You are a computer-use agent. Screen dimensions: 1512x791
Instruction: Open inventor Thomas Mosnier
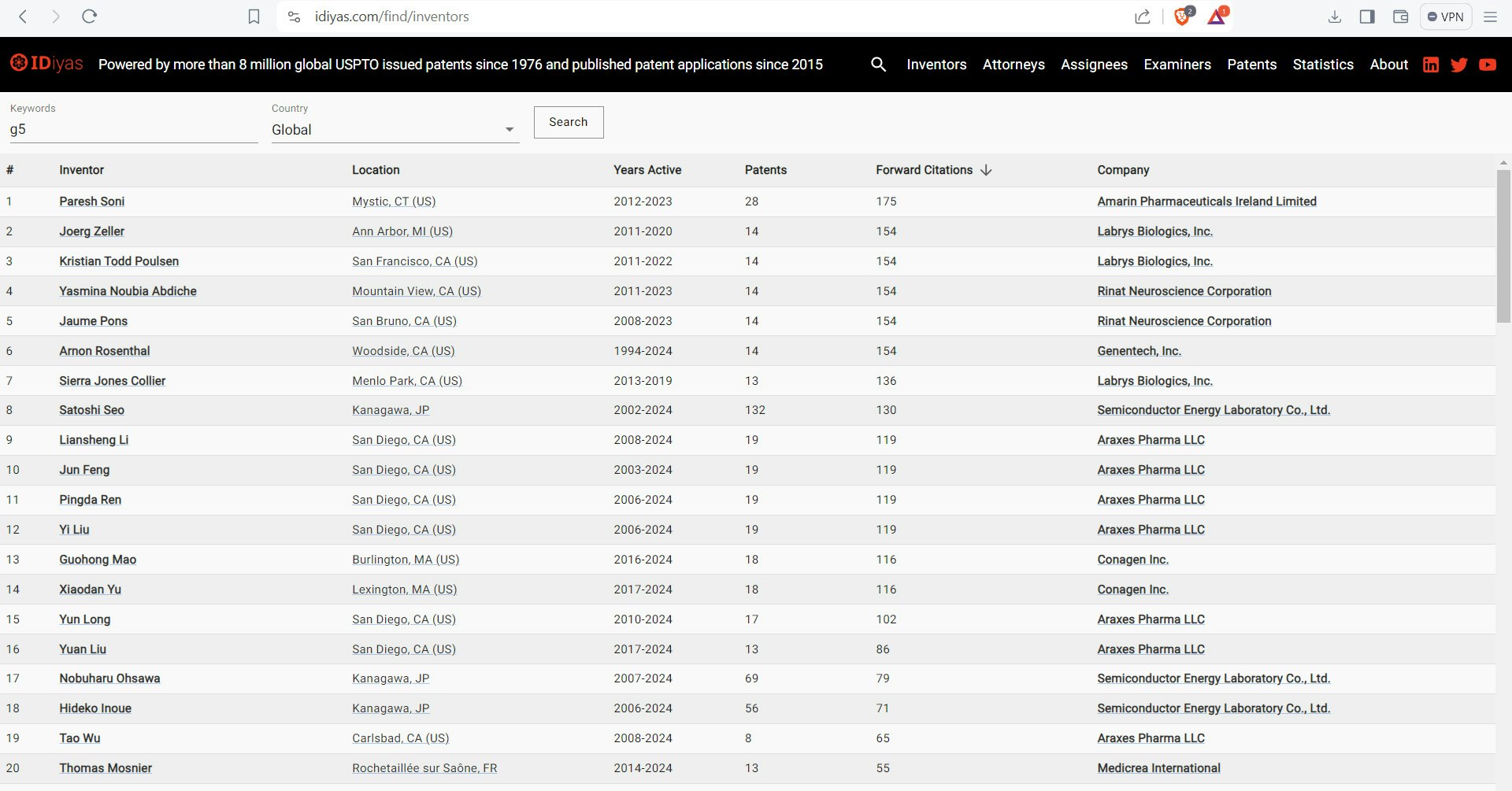coord(106,768)
